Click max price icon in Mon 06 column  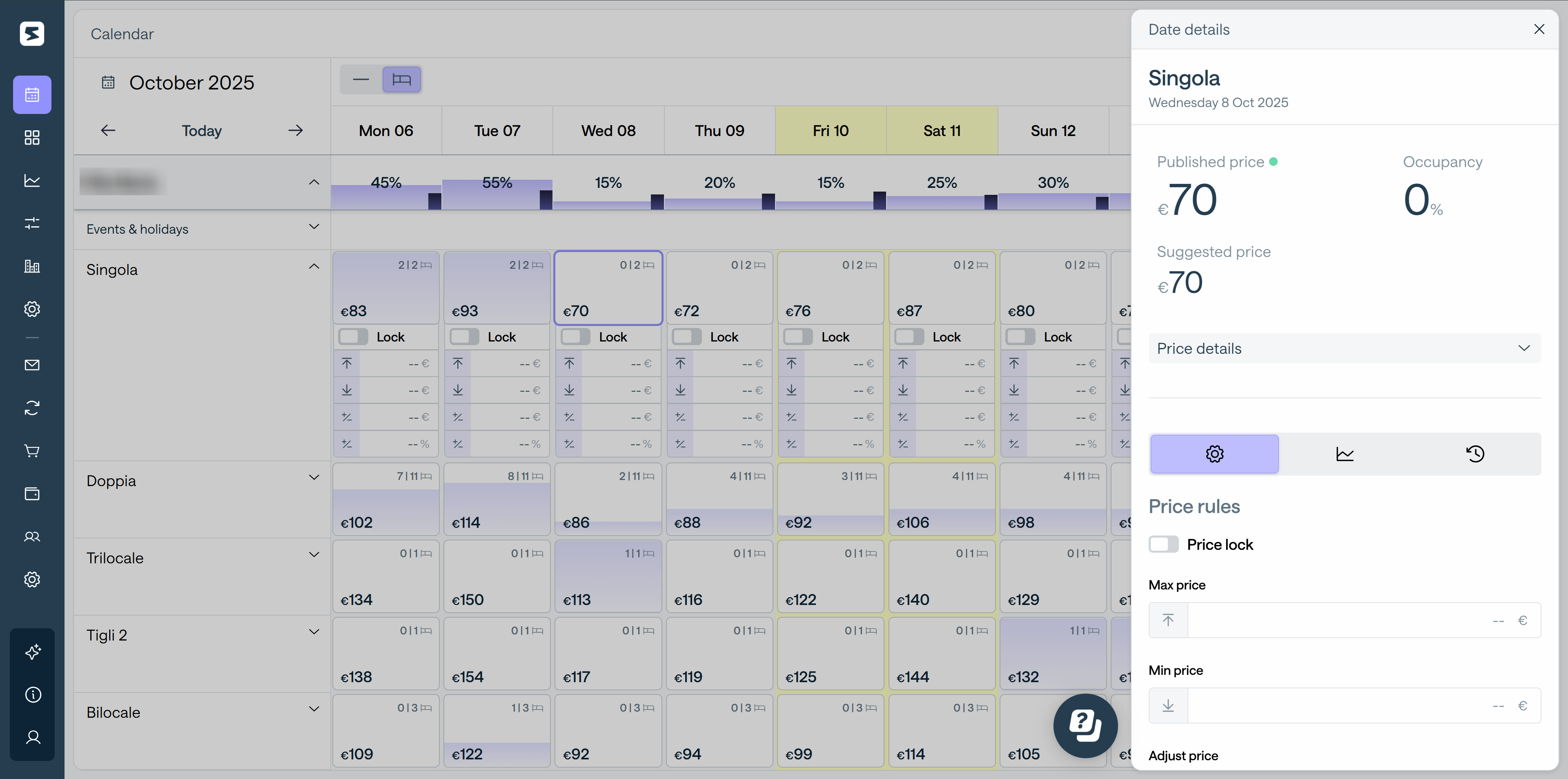coord(346,364)
